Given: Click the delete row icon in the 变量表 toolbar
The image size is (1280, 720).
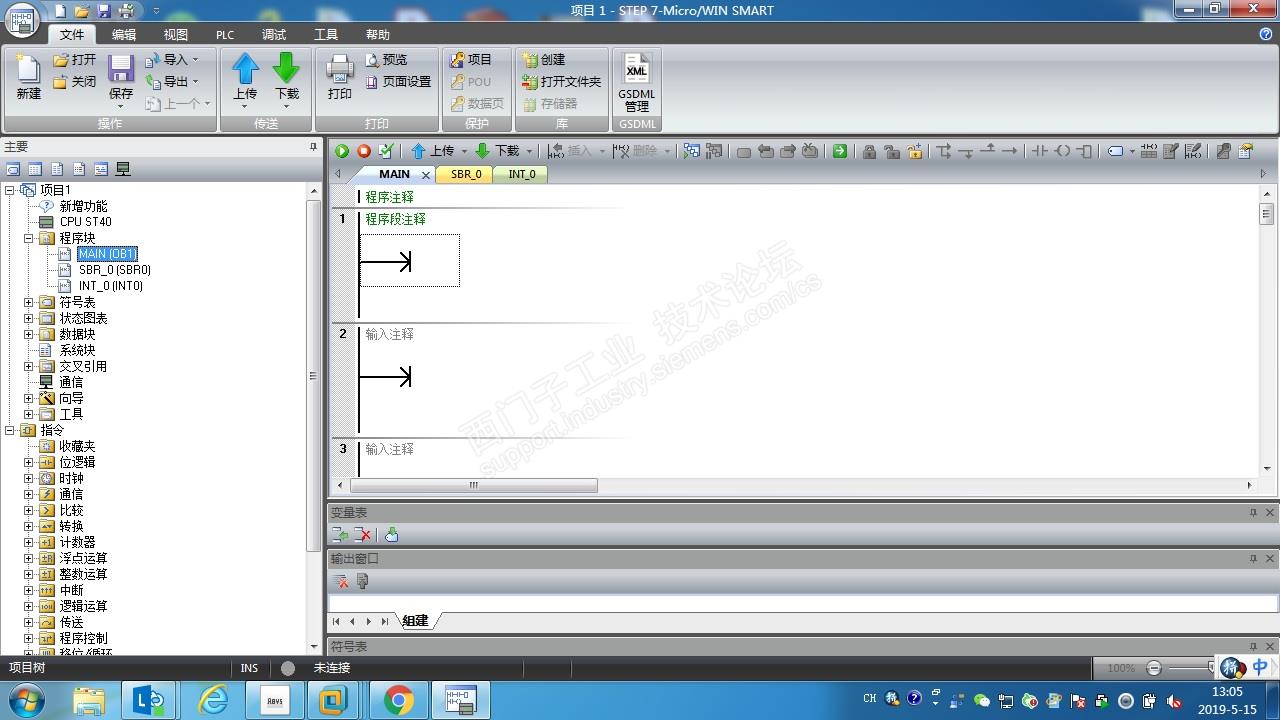Looking at the screenshot, I should [x=363, y=535].
